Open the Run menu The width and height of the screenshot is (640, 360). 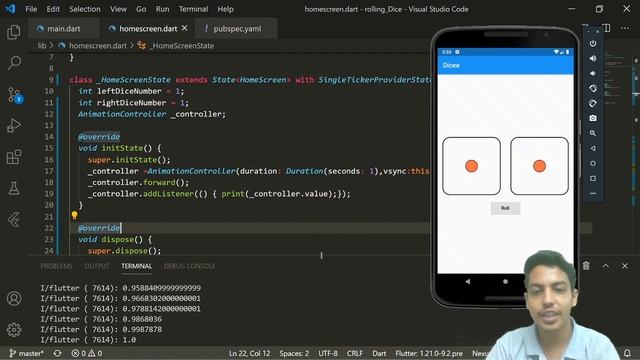(162, 9)
